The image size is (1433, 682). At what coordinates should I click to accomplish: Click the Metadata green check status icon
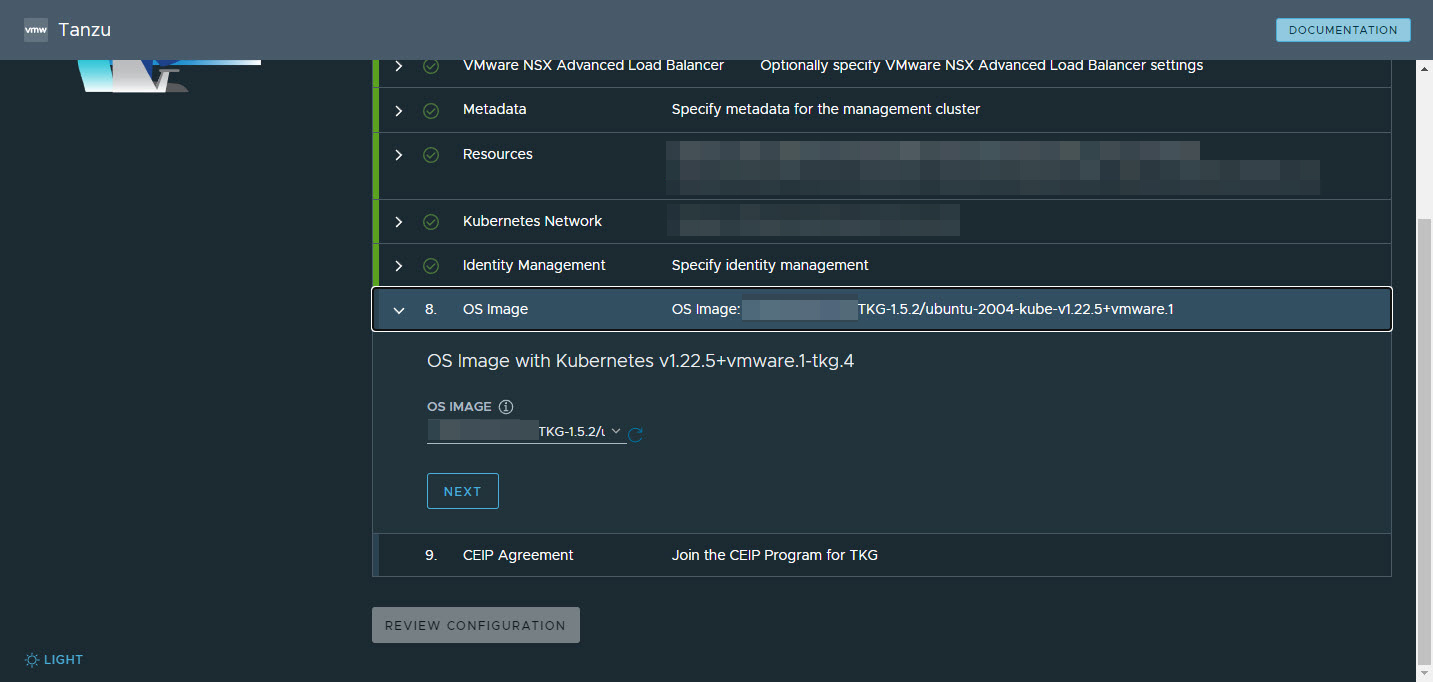pos(431,110)
